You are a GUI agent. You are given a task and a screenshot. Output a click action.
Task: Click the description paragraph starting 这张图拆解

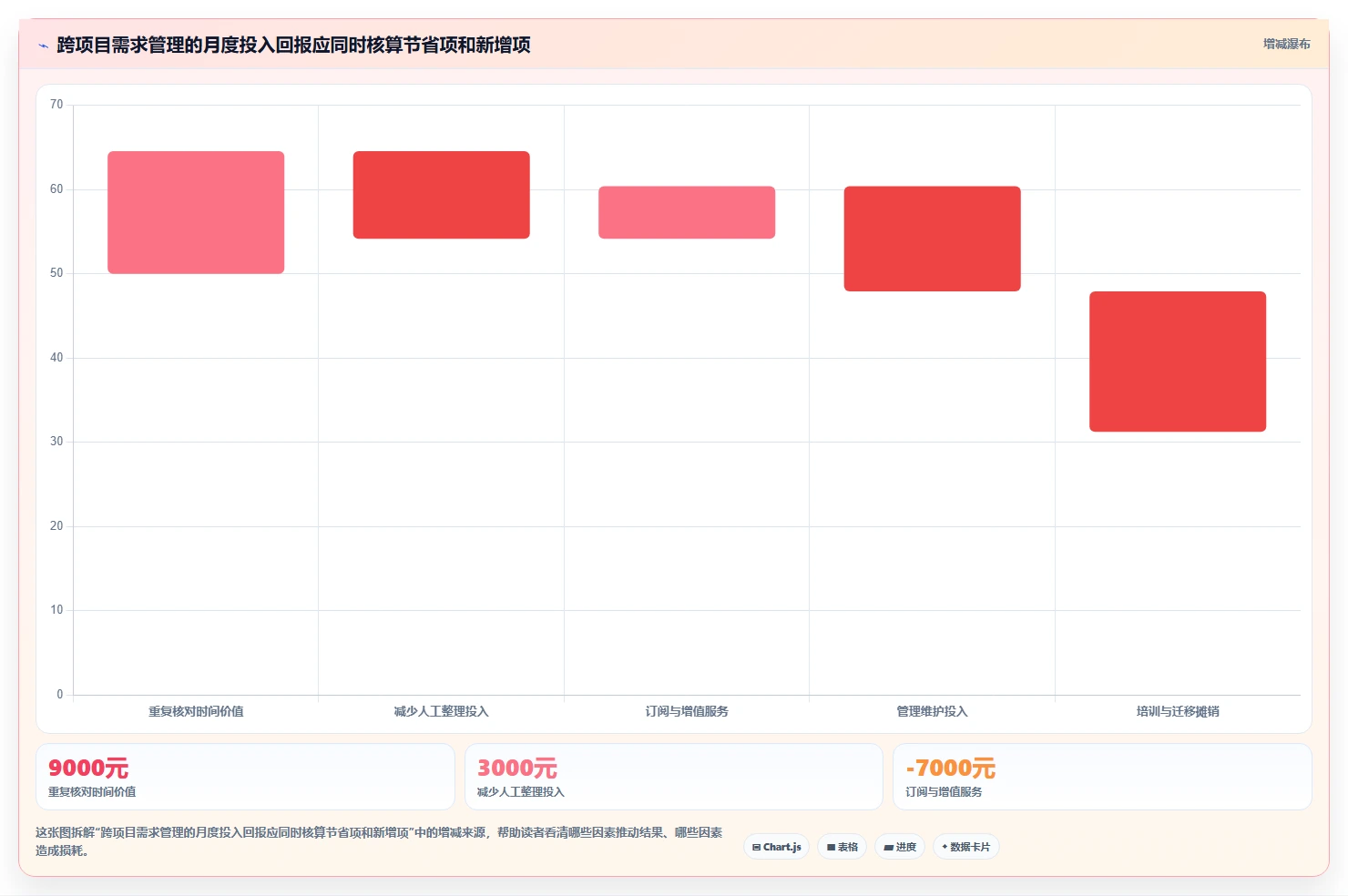click(x=379, y=841)
